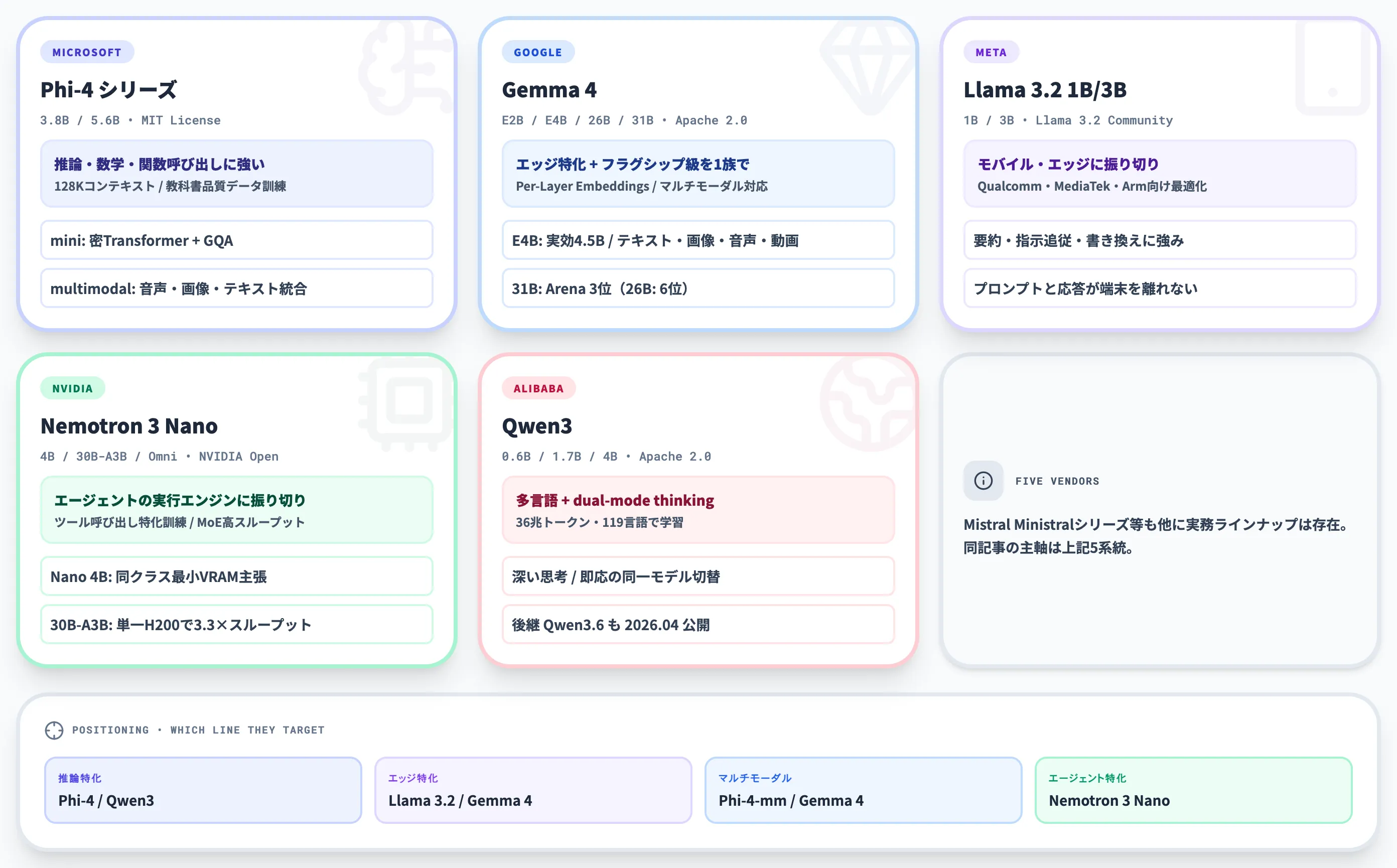Click the multimodal: 音声・画像・テキスト統合 row

[x=236, y=289]
